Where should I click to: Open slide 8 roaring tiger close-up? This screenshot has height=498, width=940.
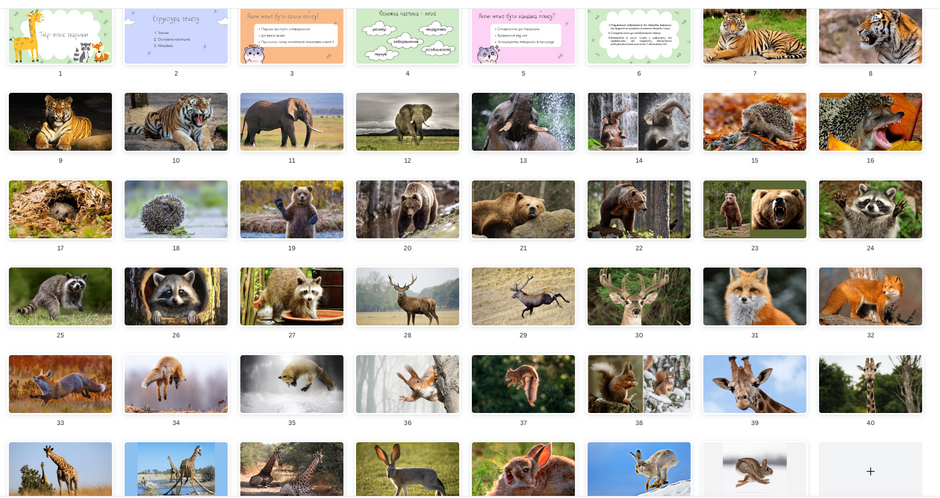coord(870,36)
